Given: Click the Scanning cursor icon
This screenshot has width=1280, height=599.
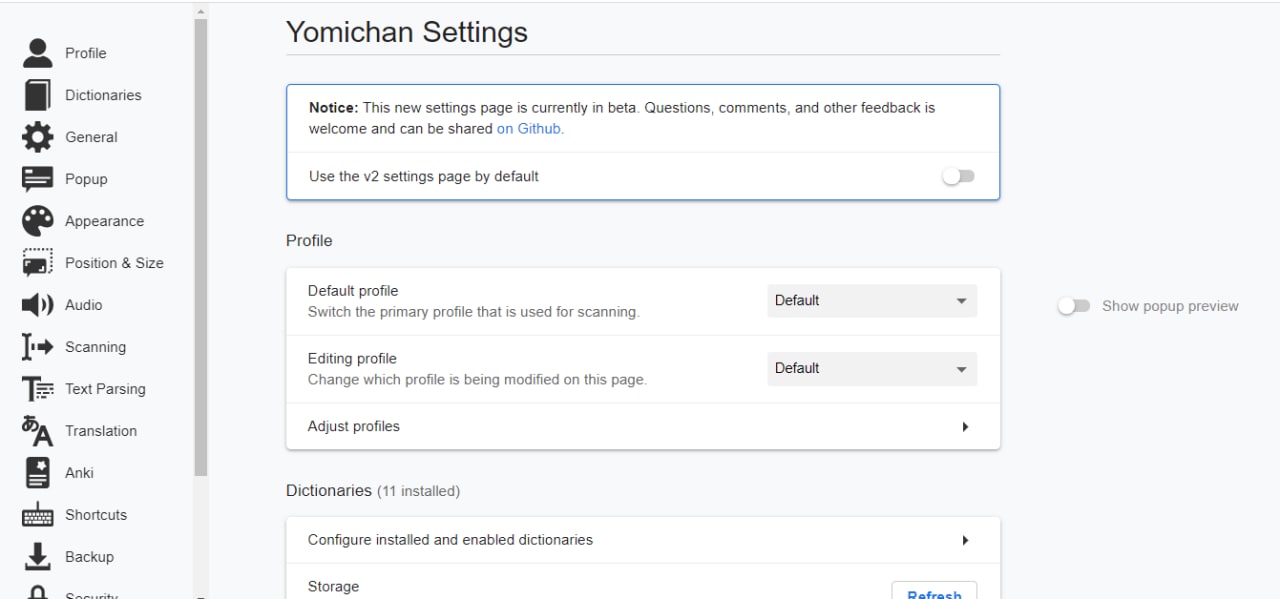Looking at the screenshot, I should (x=38, y=347).
